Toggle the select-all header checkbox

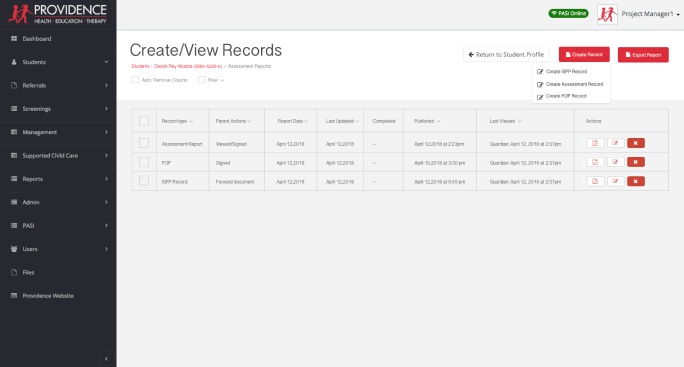tap(144, 121)
